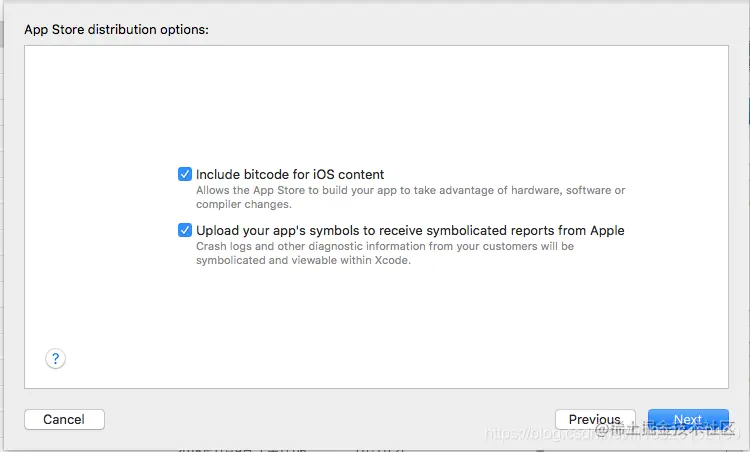Click the blue checkmark beside Include bitcode
The height and width of the screenshot is (452, 750).
tap(185, 174)
